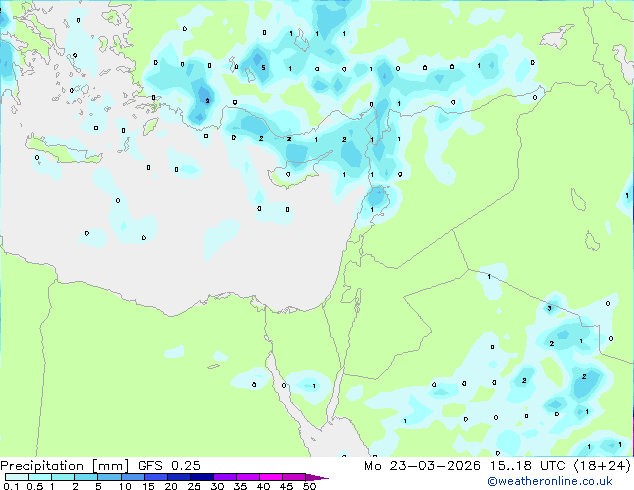Screen dimensions: 634x490
Task: Pick the 10–15 mm blue legend swatch
Action: coord(133,477)
